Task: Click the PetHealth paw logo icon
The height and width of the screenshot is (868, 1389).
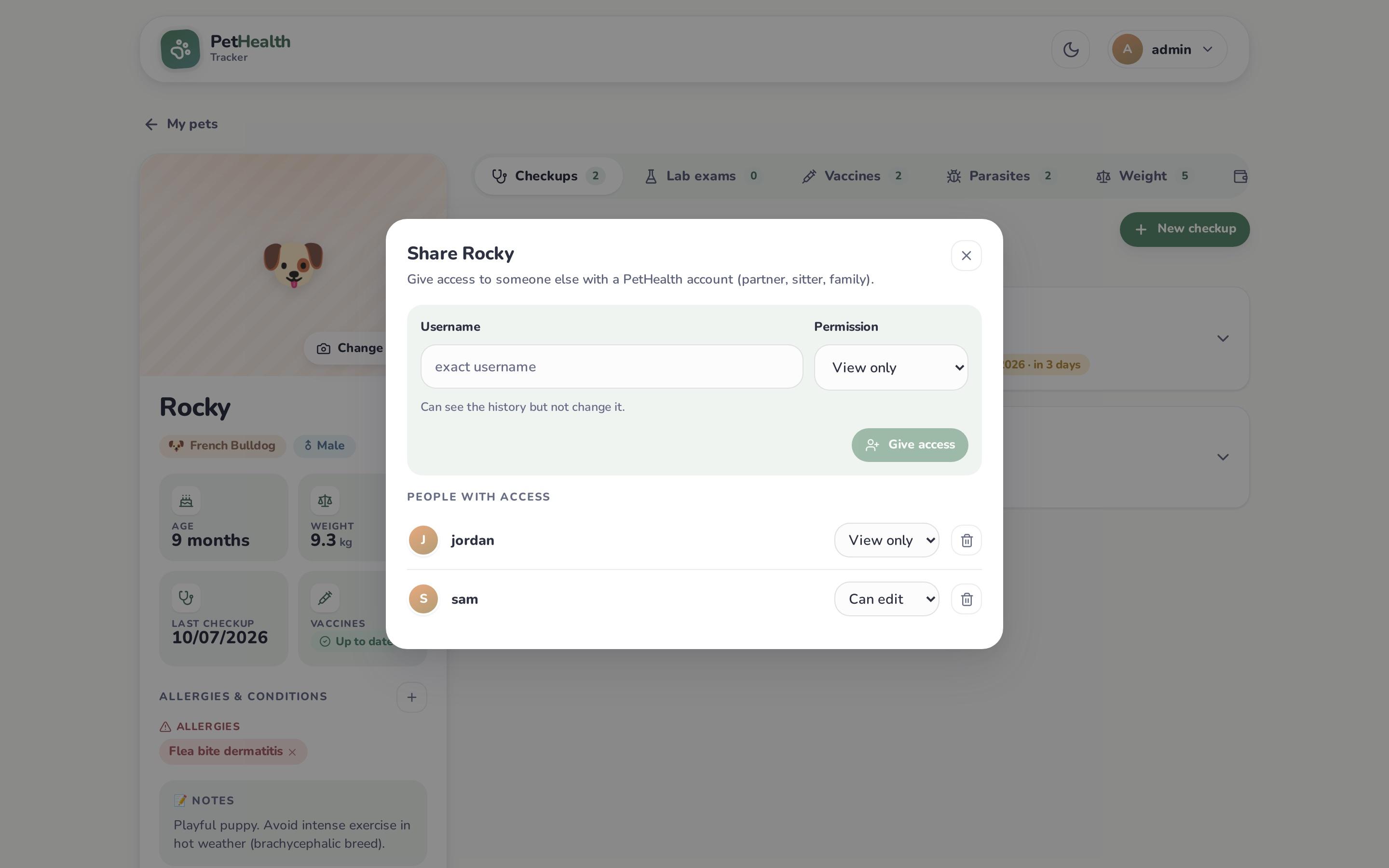Action: [x=180, y=49]
